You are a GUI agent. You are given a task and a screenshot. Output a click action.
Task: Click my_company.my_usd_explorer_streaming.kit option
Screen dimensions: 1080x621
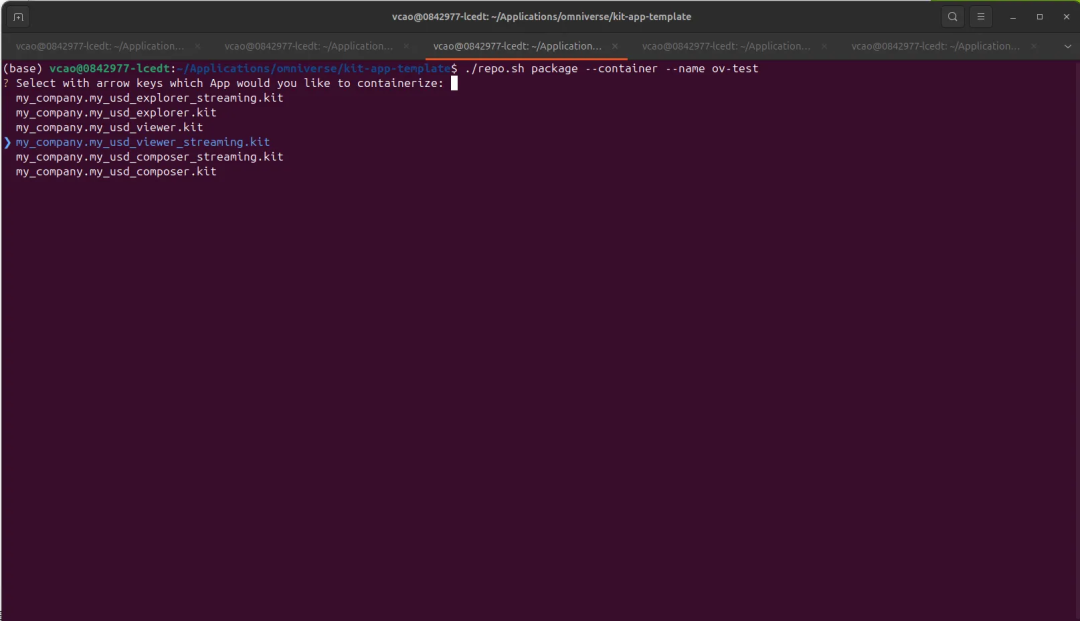[x=149, y=98]
